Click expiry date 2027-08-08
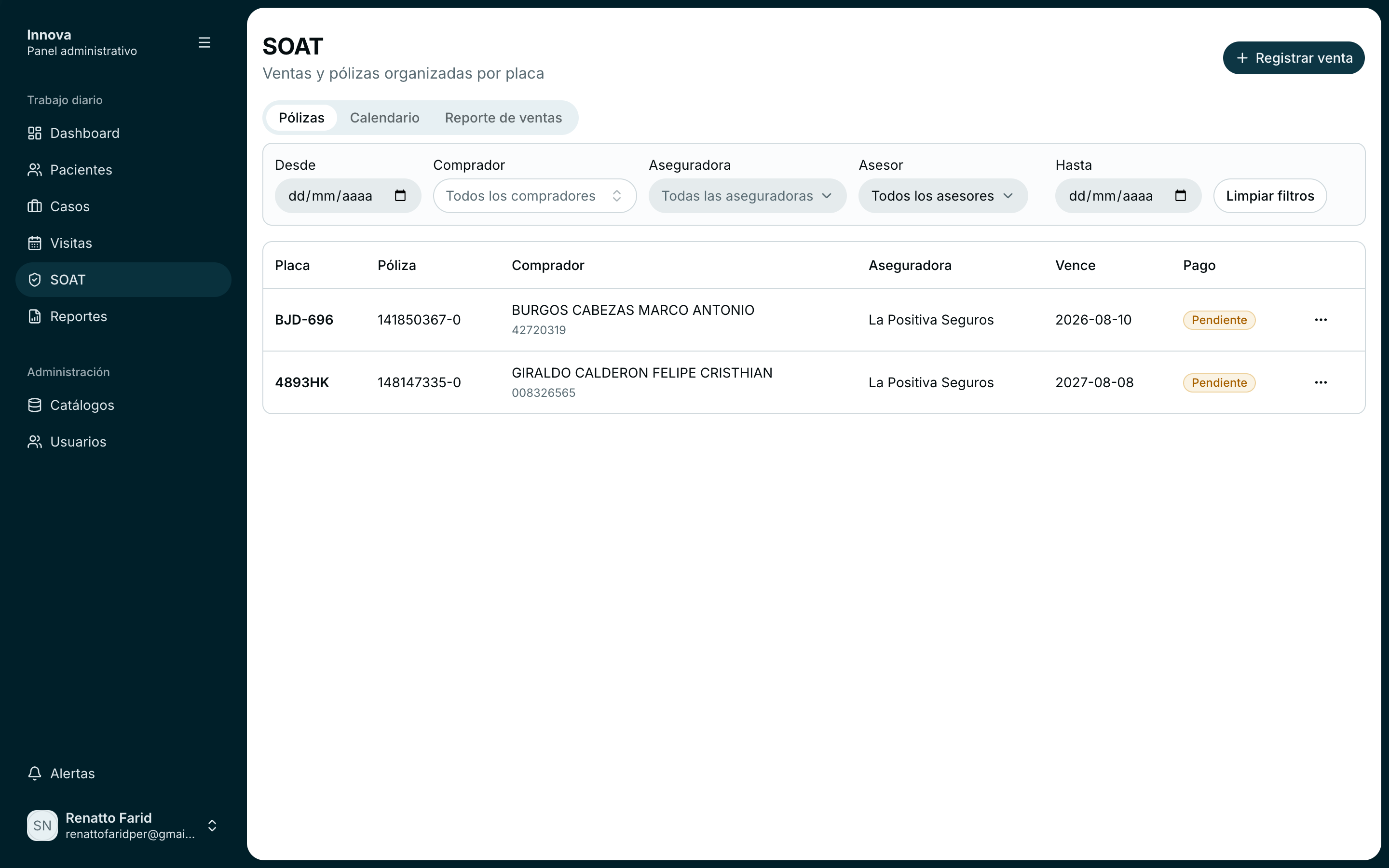Screen dimensions: 1389x868 (x=1094, y=382)
